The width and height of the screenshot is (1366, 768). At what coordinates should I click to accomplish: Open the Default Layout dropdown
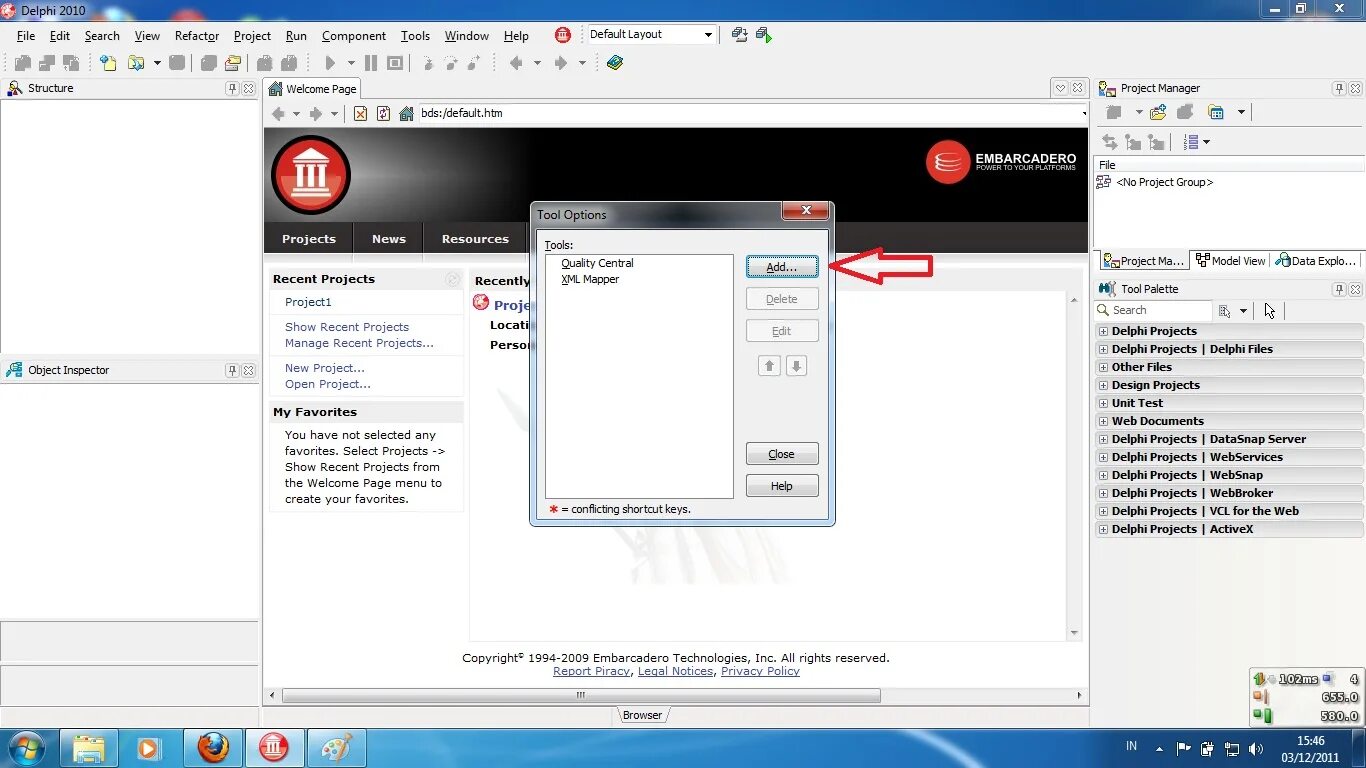708,35
